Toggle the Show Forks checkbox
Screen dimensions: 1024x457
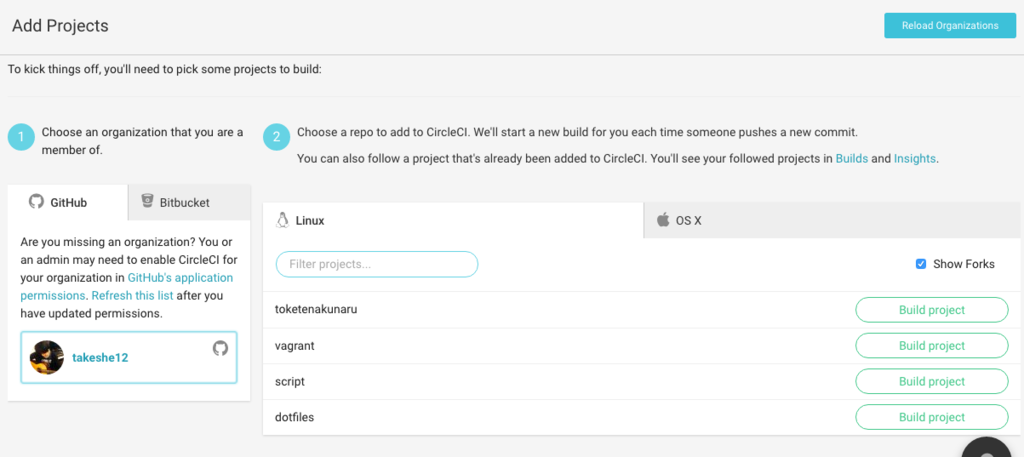pos(921,264)
